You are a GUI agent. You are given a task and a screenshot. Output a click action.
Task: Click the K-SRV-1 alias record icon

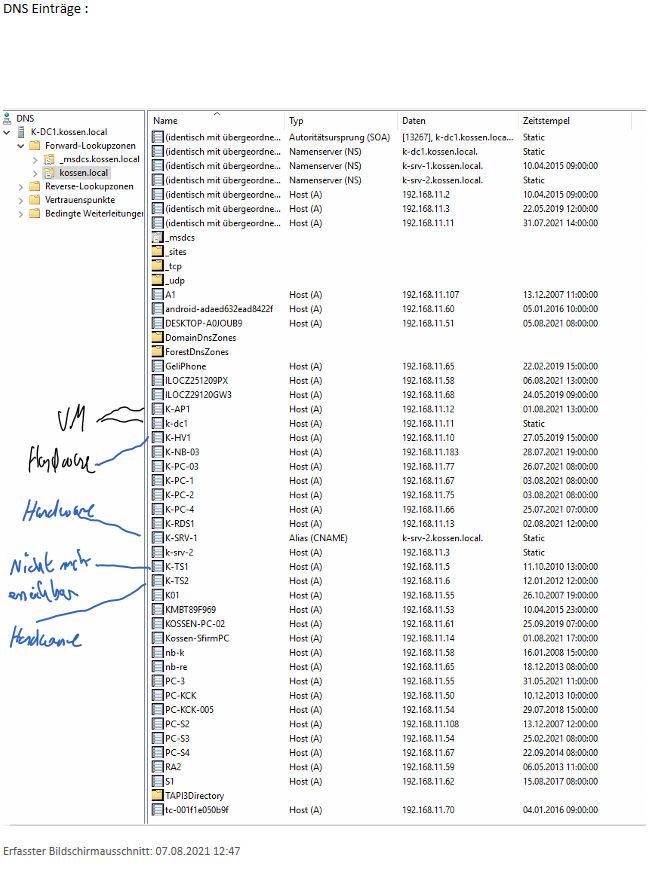point(157,538)
